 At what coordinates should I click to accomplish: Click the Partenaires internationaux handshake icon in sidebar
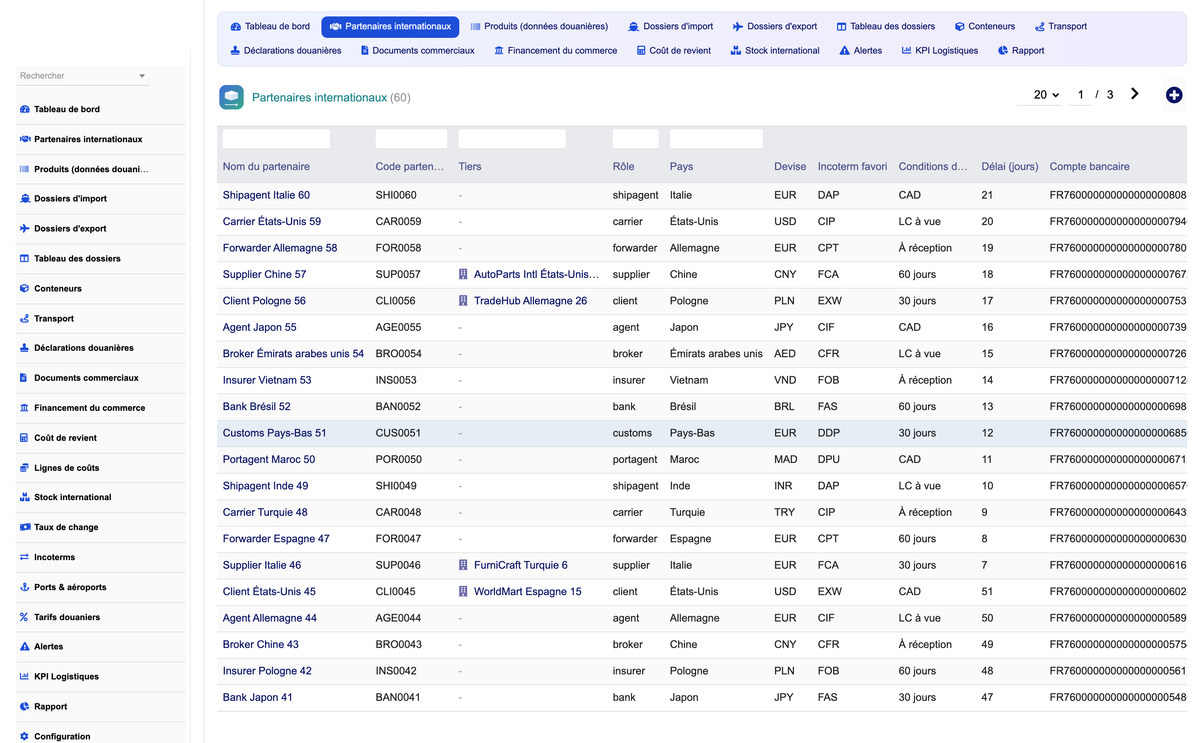[25, 139]
